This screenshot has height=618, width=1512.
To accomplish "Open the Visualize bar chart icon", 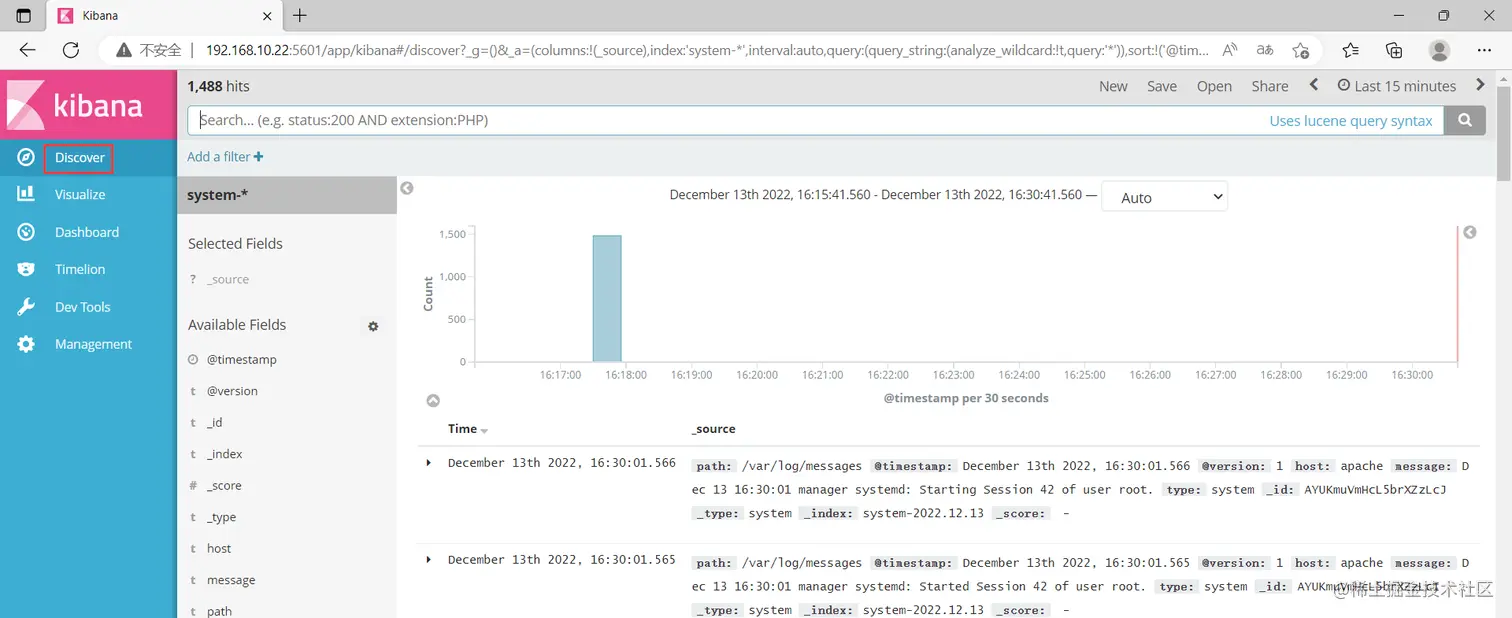I will (26, 194).
